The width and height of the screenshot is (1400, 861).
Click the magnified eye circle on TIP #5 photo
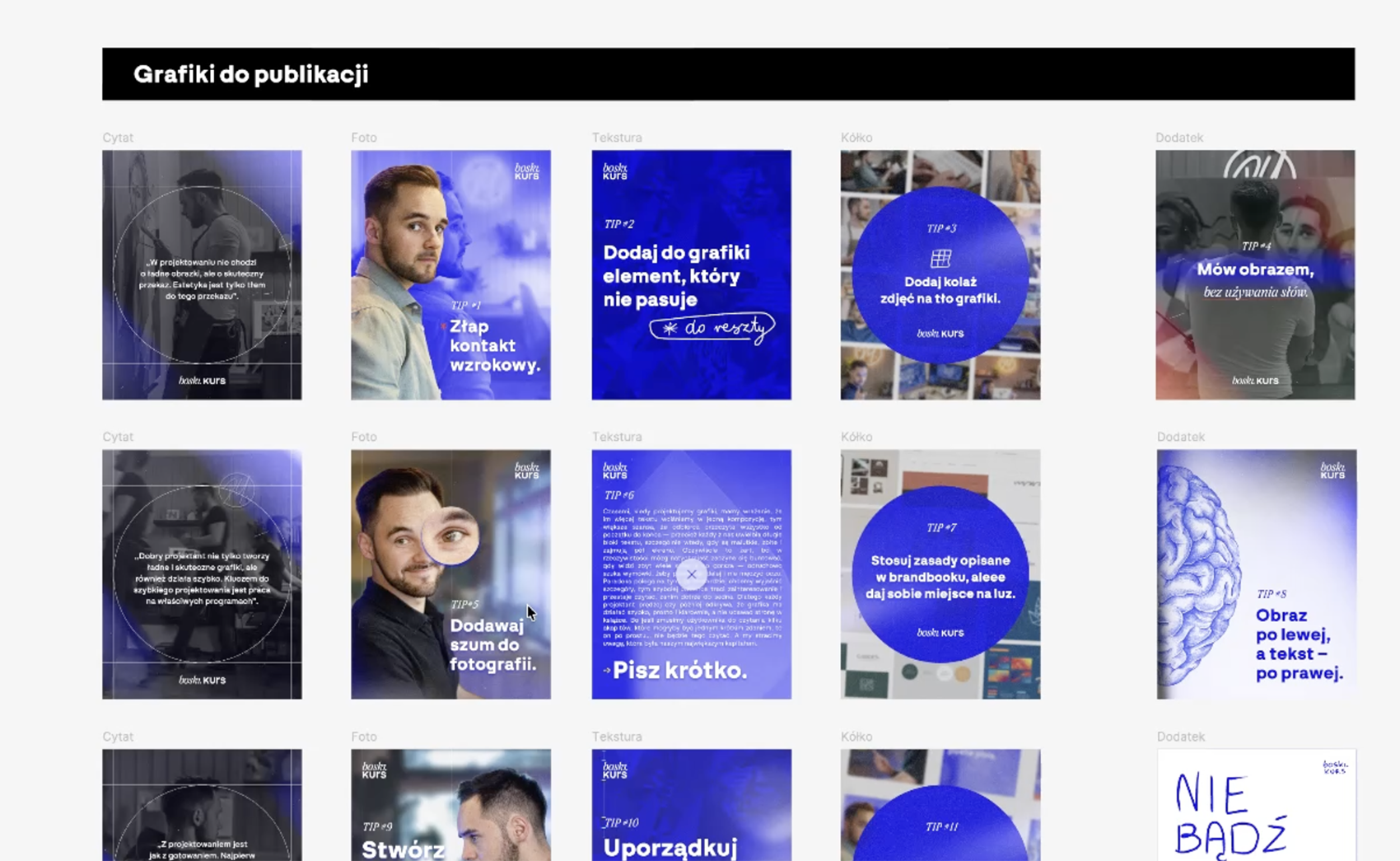450,536
